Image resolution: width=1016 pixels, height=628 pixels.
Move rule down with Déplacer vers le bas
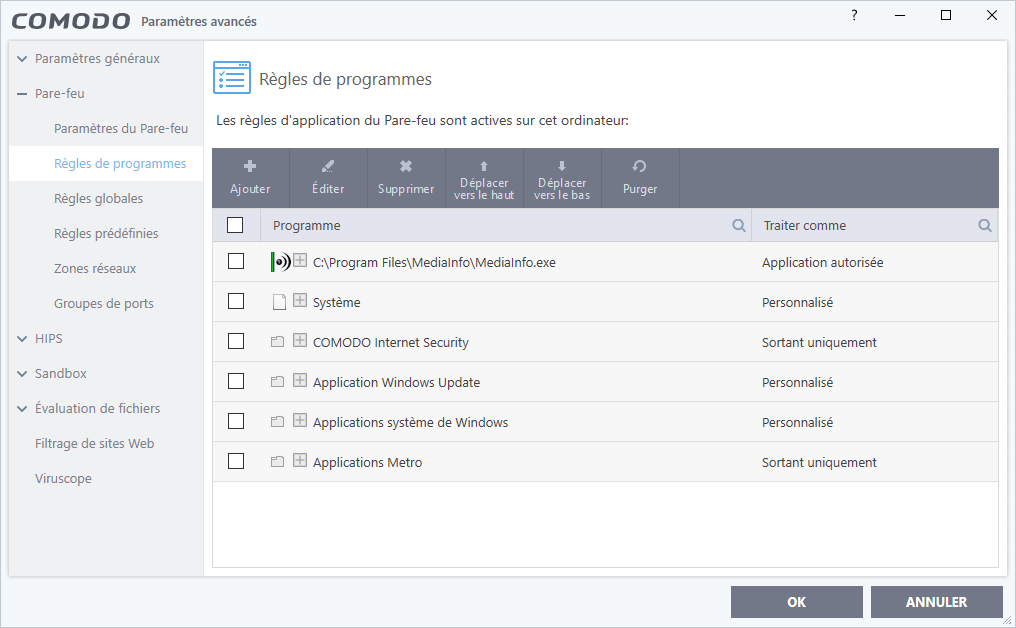(562, 178)
